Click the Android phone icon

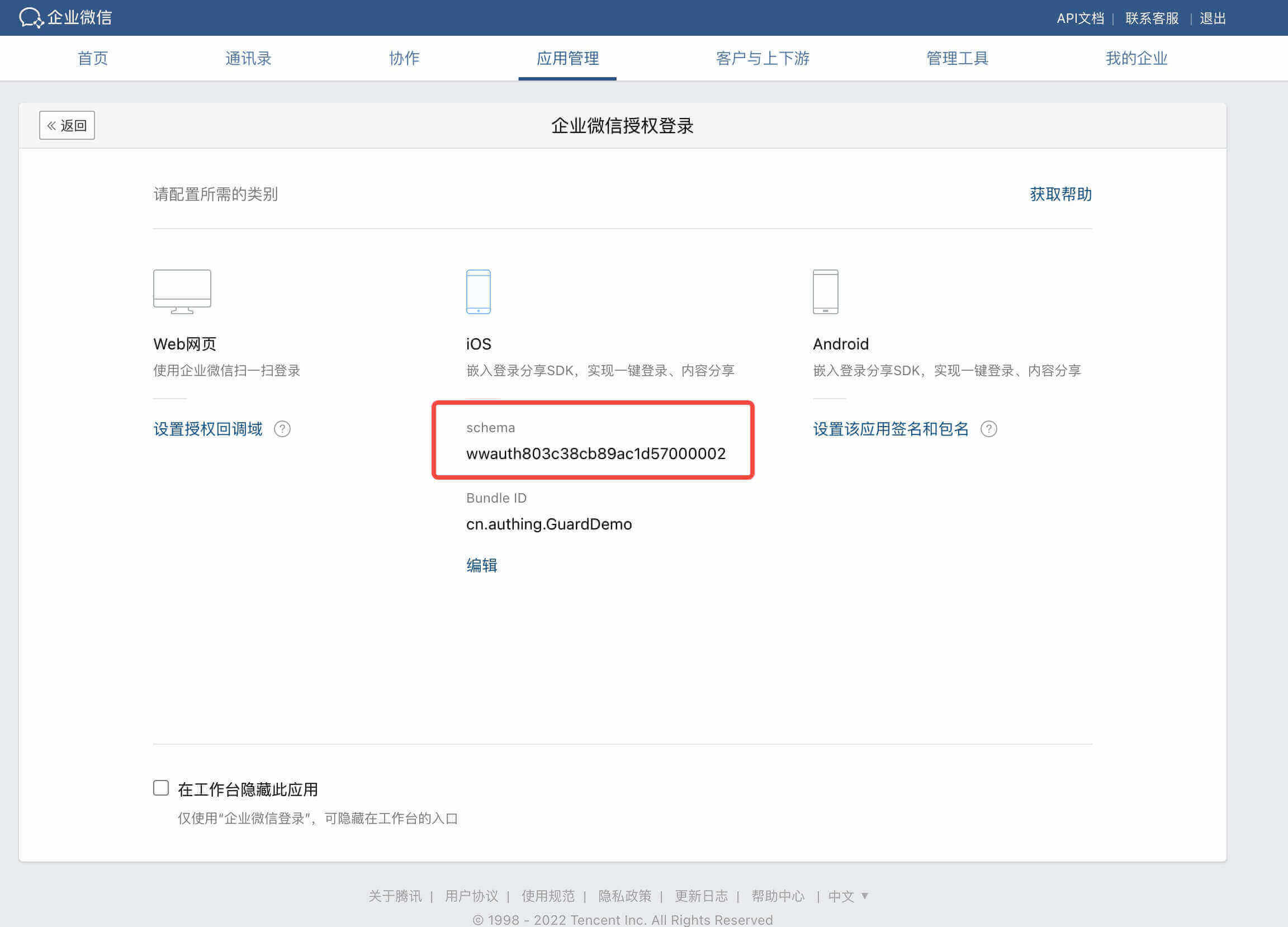[x=825, y=291]
